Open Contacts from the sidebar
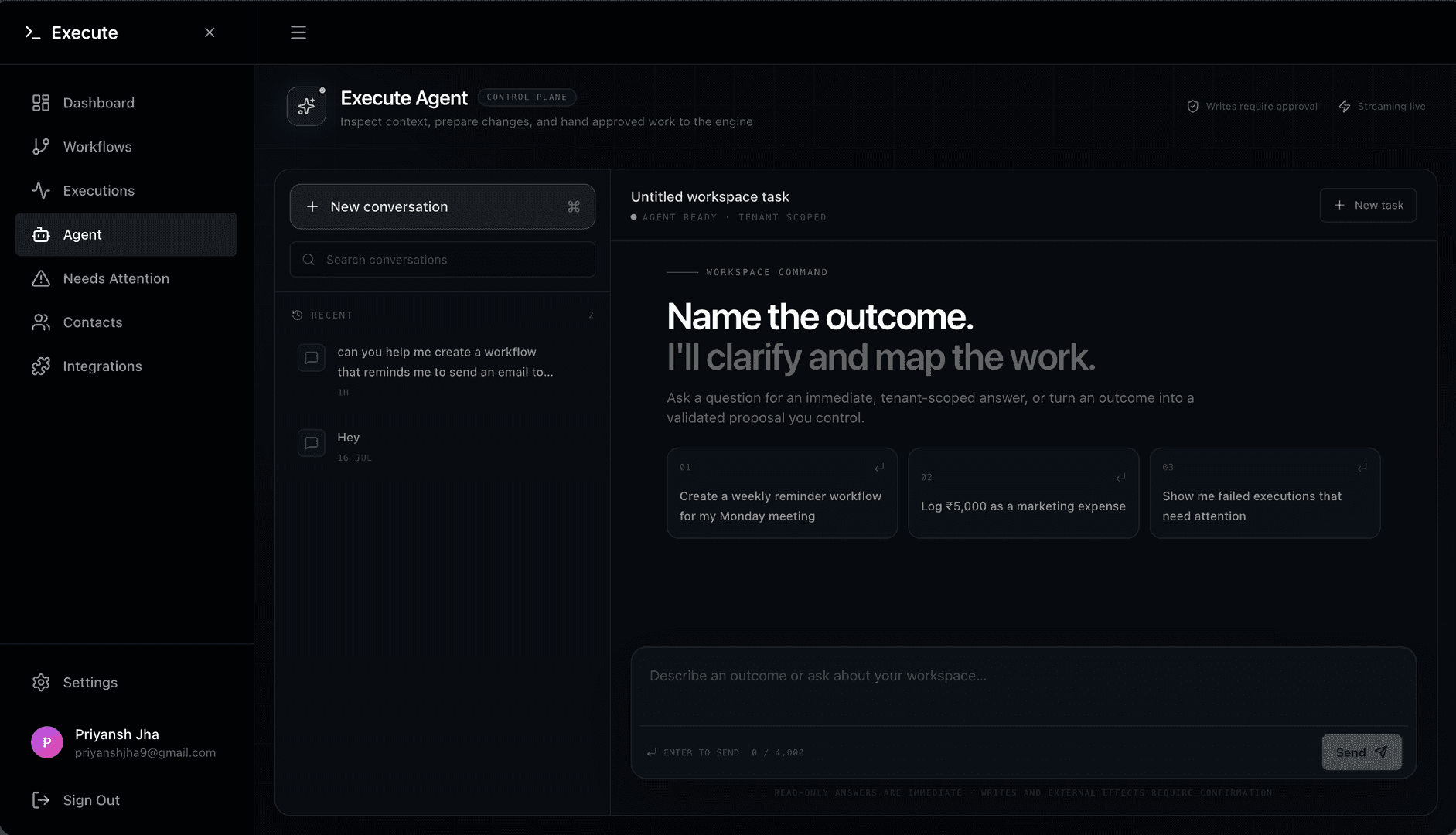The height and width of the screenshot is (835, 1456). pyautogui.click(x=126, y=322)
